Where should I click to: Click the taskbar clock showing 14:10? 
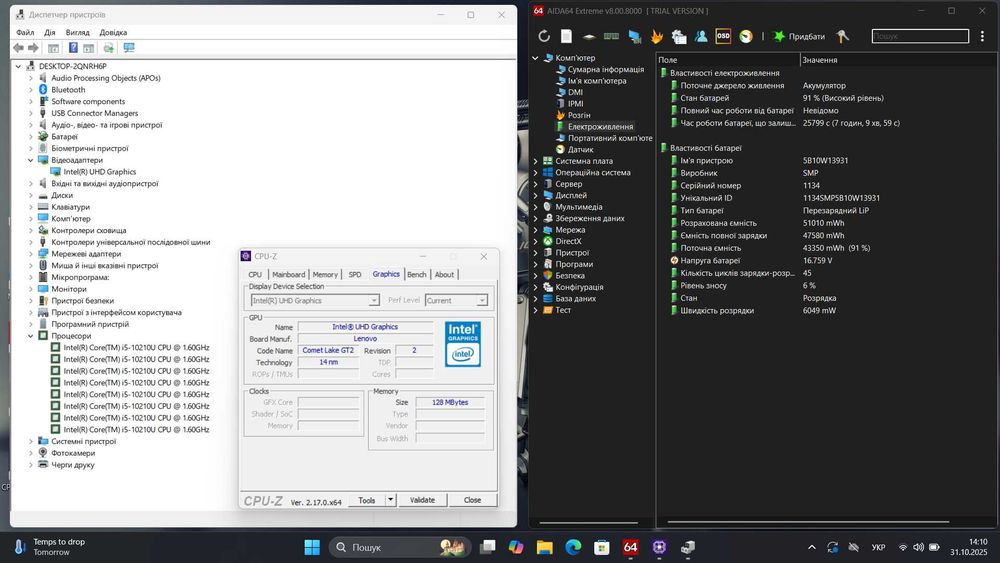969,547
